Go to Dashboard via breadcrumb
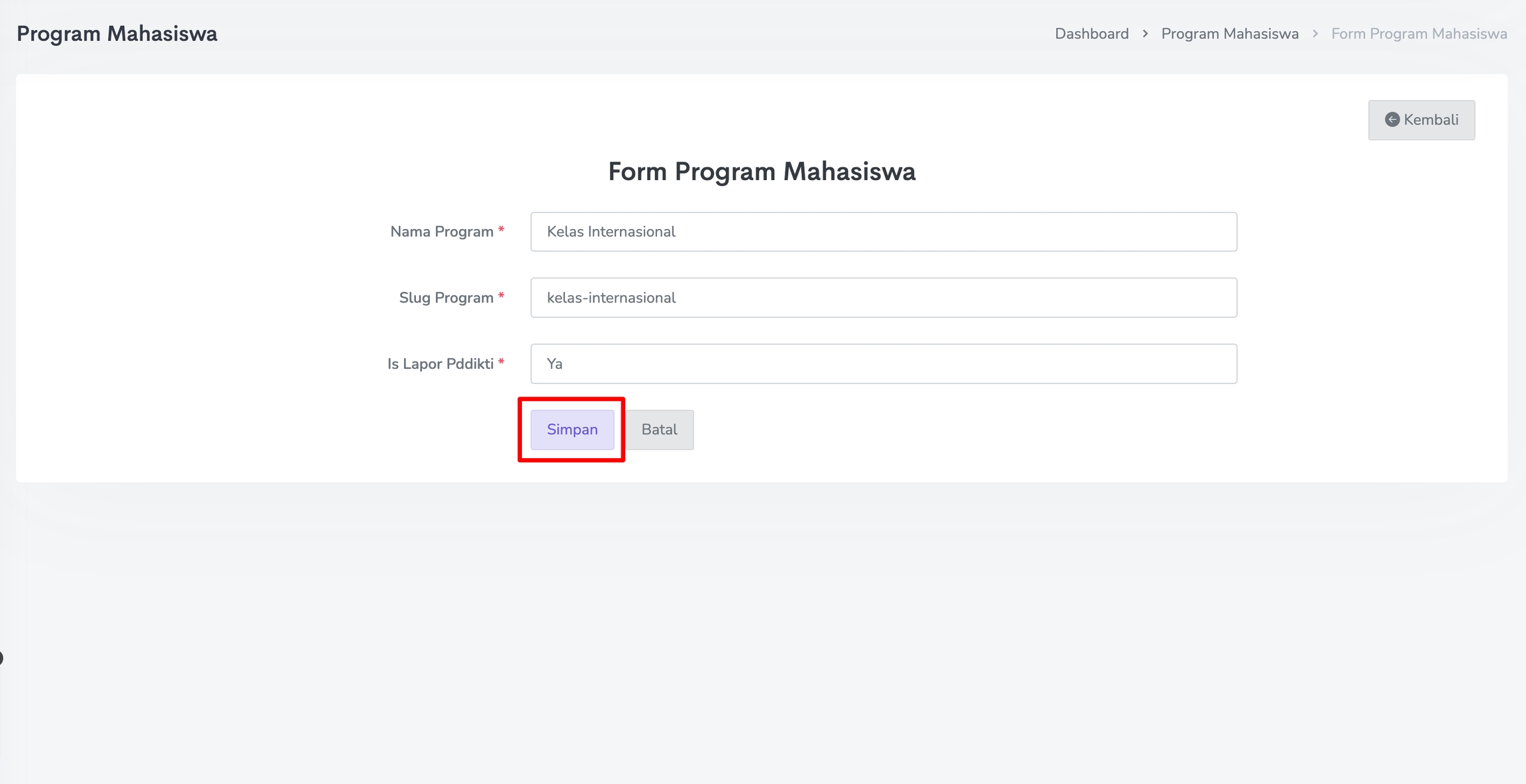The image size is (1526, 784). click(x=1092, y=34)
